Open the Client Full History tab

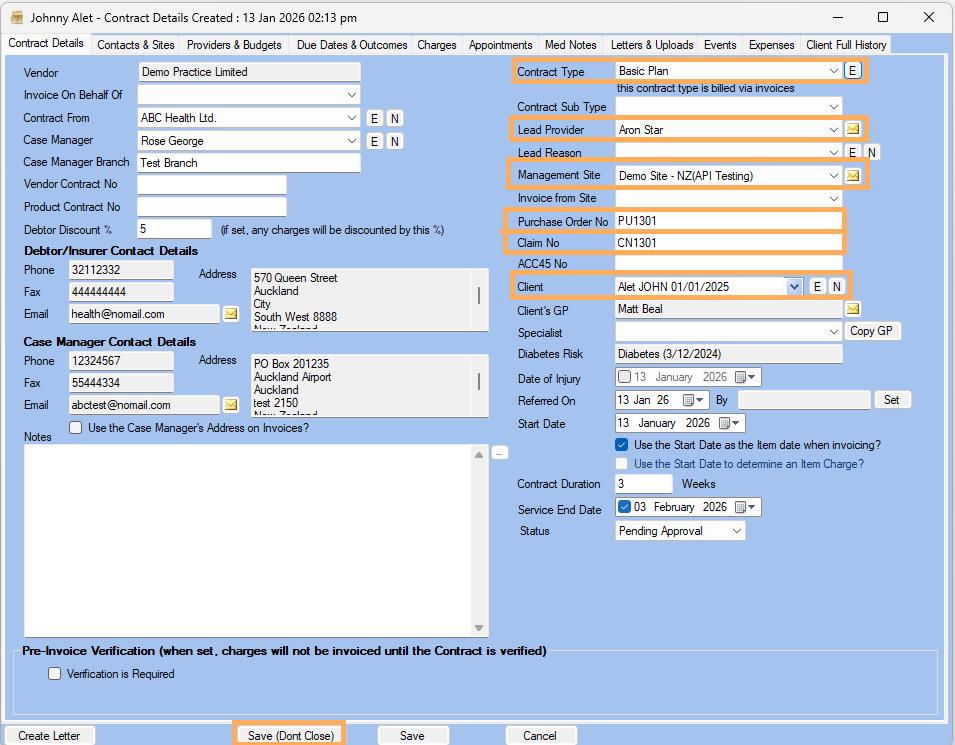click(x=845, y=45)
